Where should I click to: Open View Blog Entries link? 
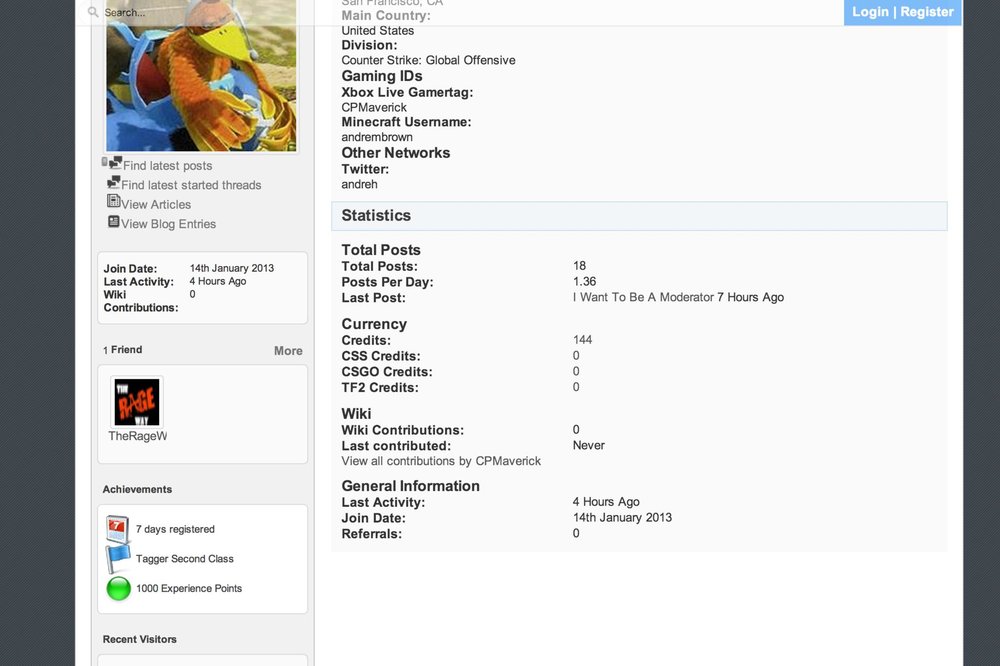tap(168, 224)
